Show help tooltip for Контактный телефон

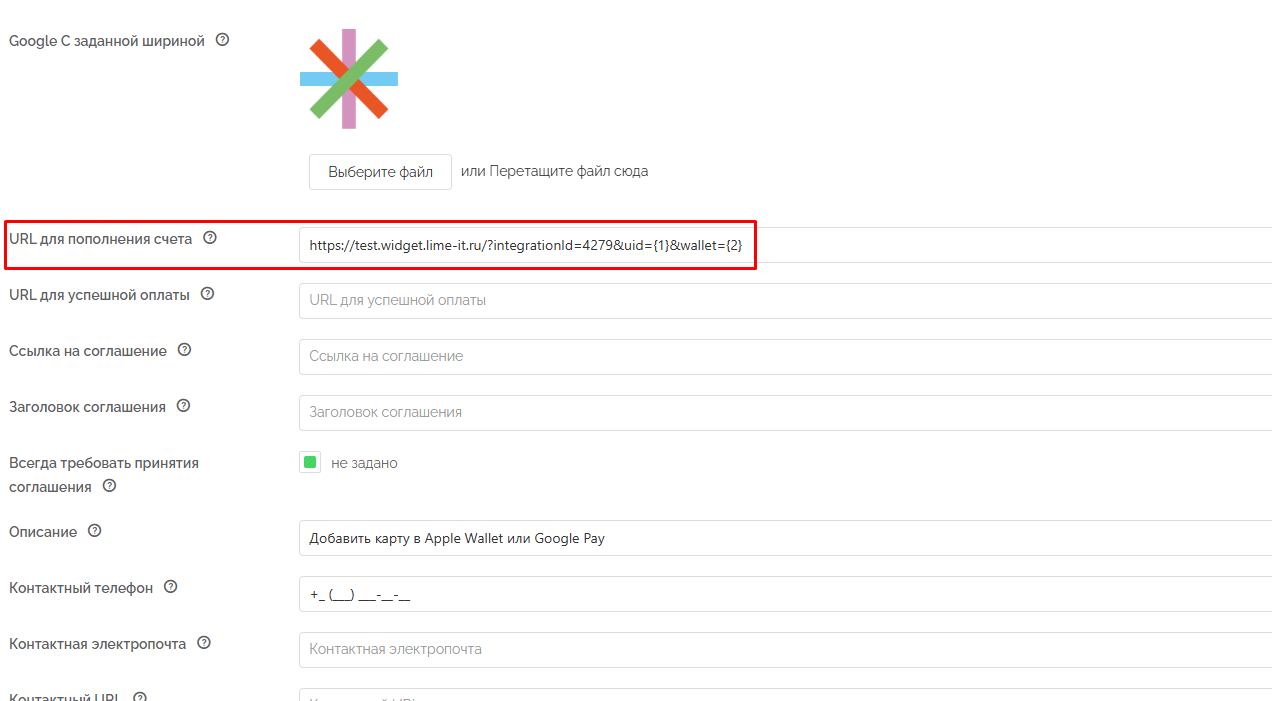point(171,587)
